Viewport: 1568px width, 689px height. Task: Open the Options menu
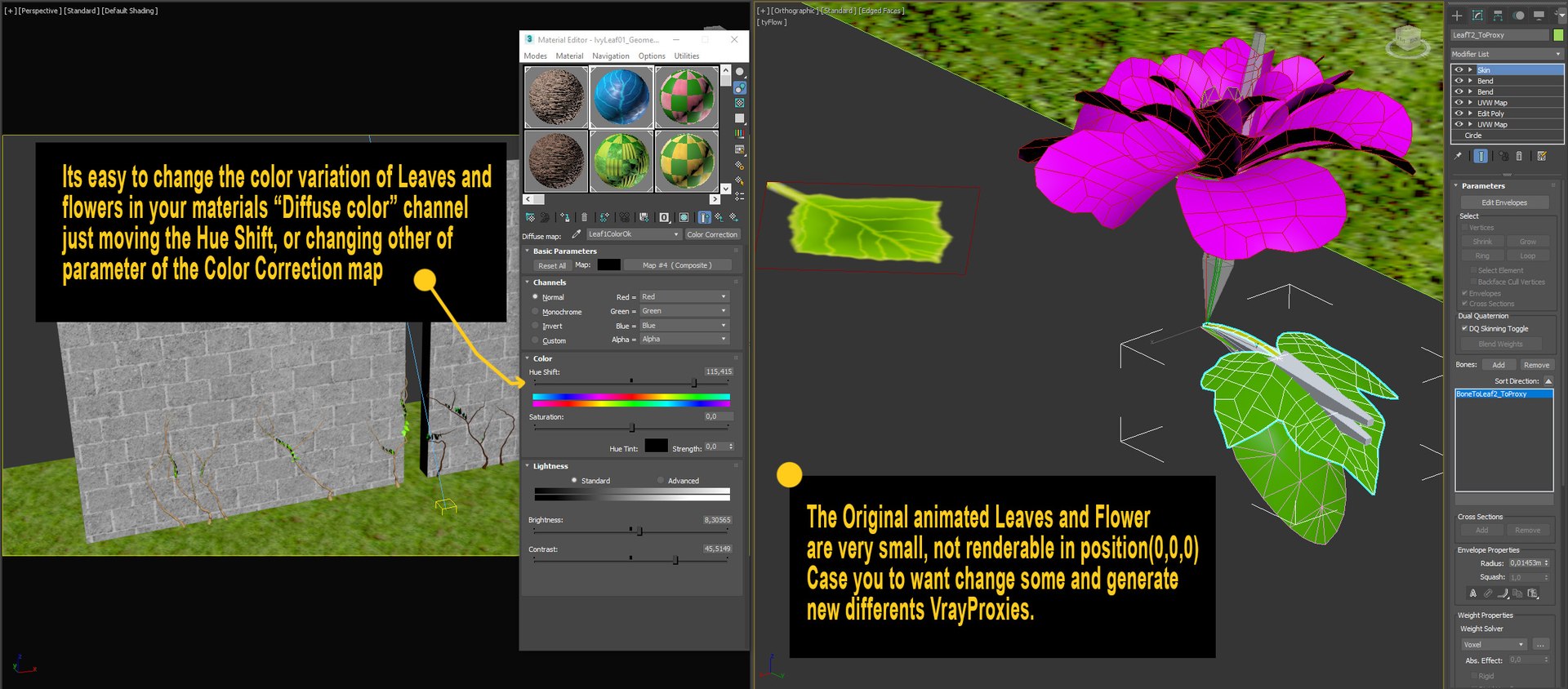[652, 56]
